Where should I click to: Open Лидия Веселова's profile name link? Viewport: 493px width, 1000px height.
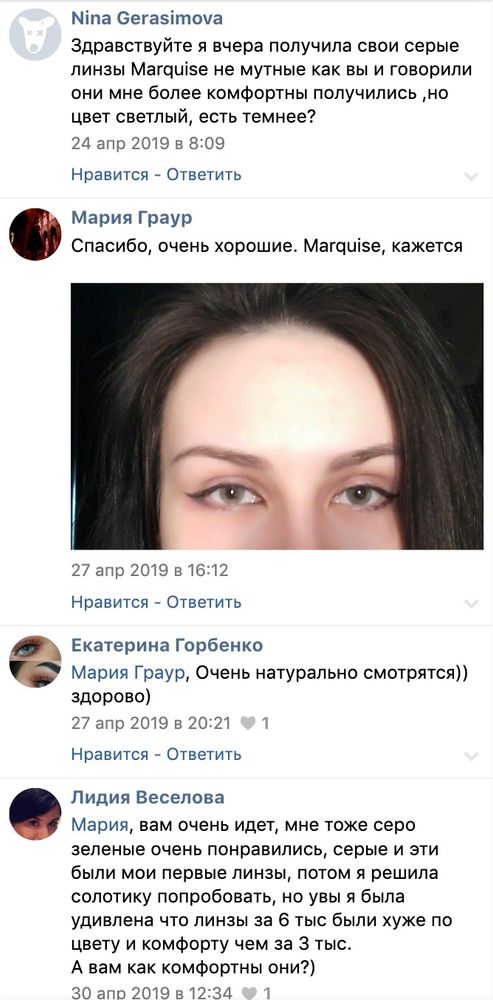(147, 798)
